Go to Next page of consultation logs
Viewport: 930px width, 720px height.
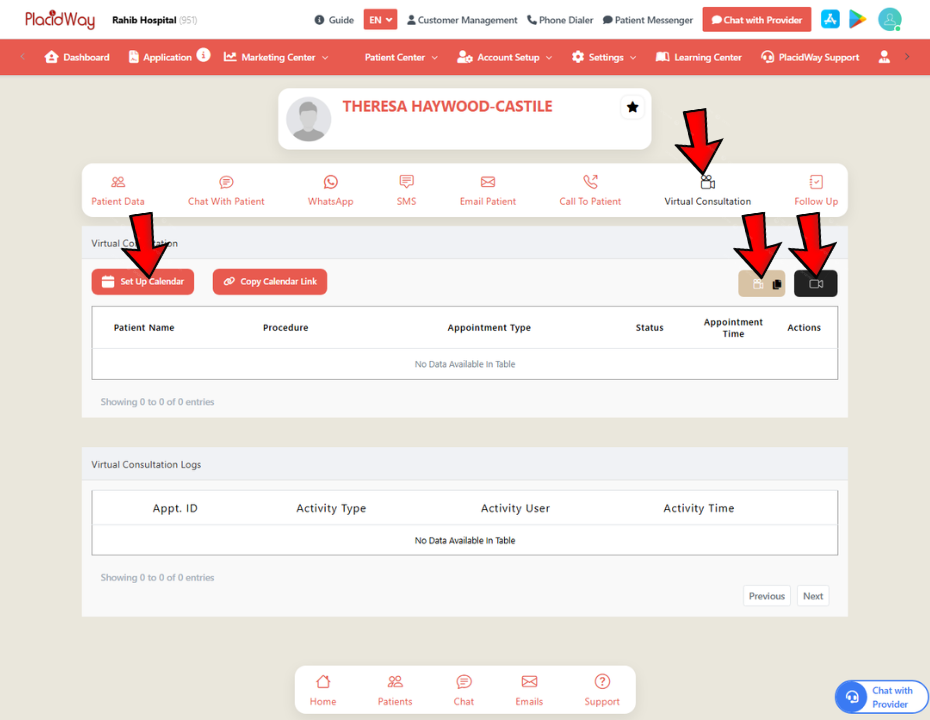813,596
